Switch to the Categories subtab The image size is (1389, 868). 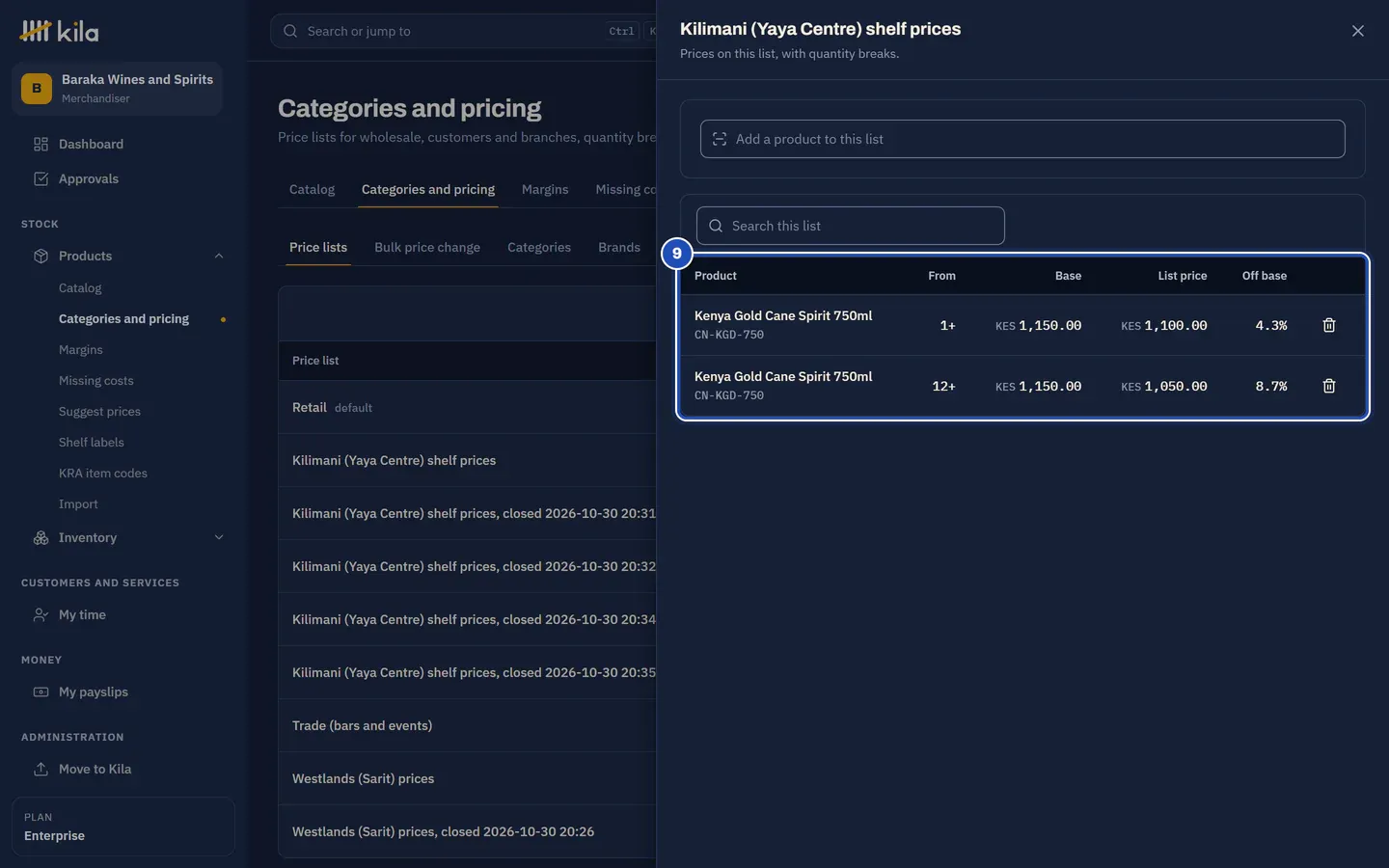(x=539, y=247)
